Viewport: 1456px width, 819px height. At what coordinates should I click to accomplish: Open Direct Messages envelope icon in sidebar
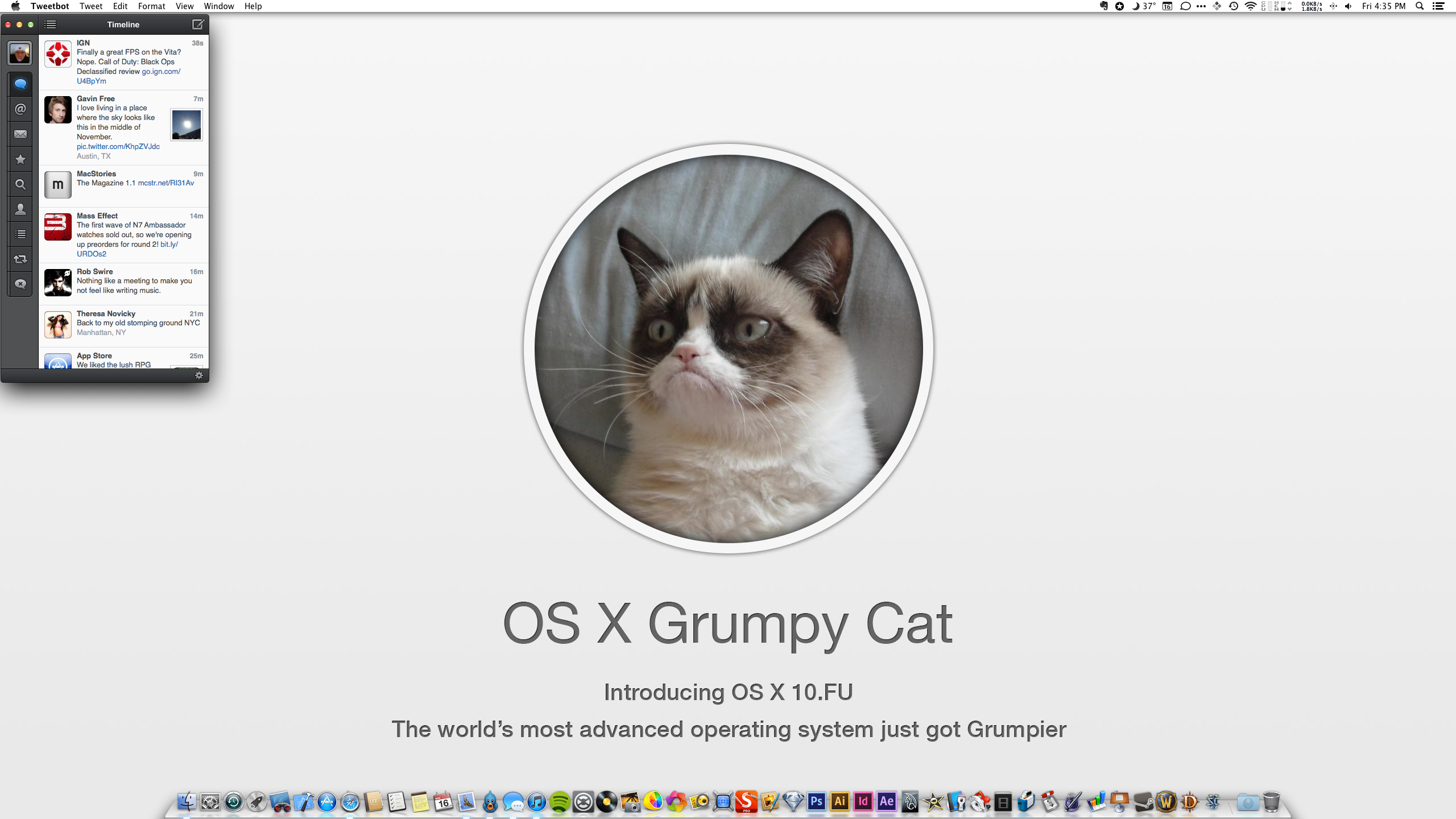pos(20,134)
